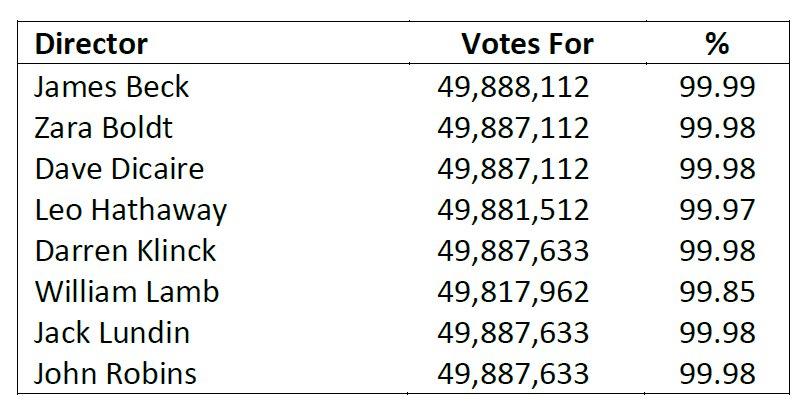Viewport: 812px width, 411px height.
Task: Click the 99.85 percentage value
Action: [717, 292]
